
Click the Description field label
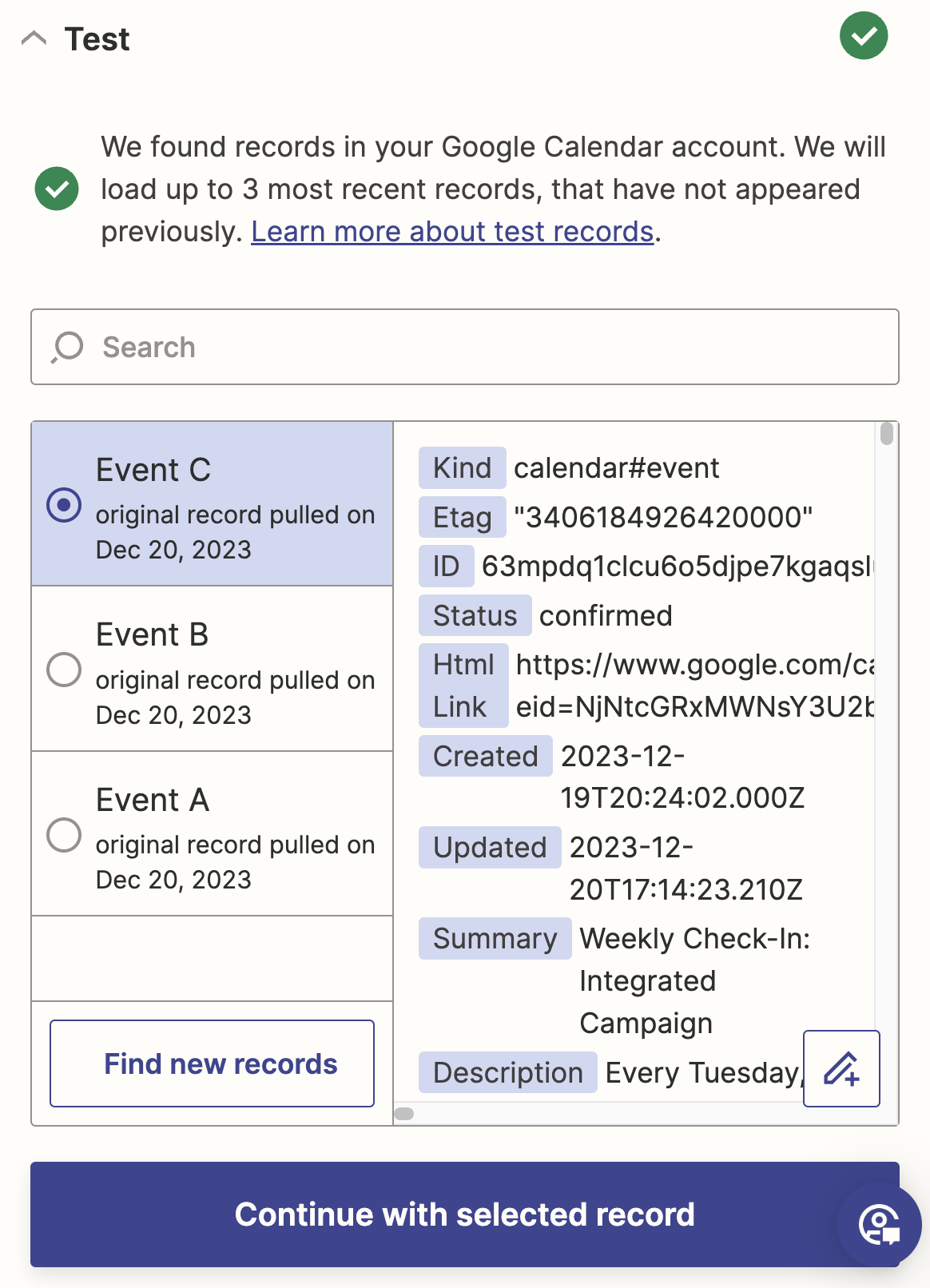507,1073
